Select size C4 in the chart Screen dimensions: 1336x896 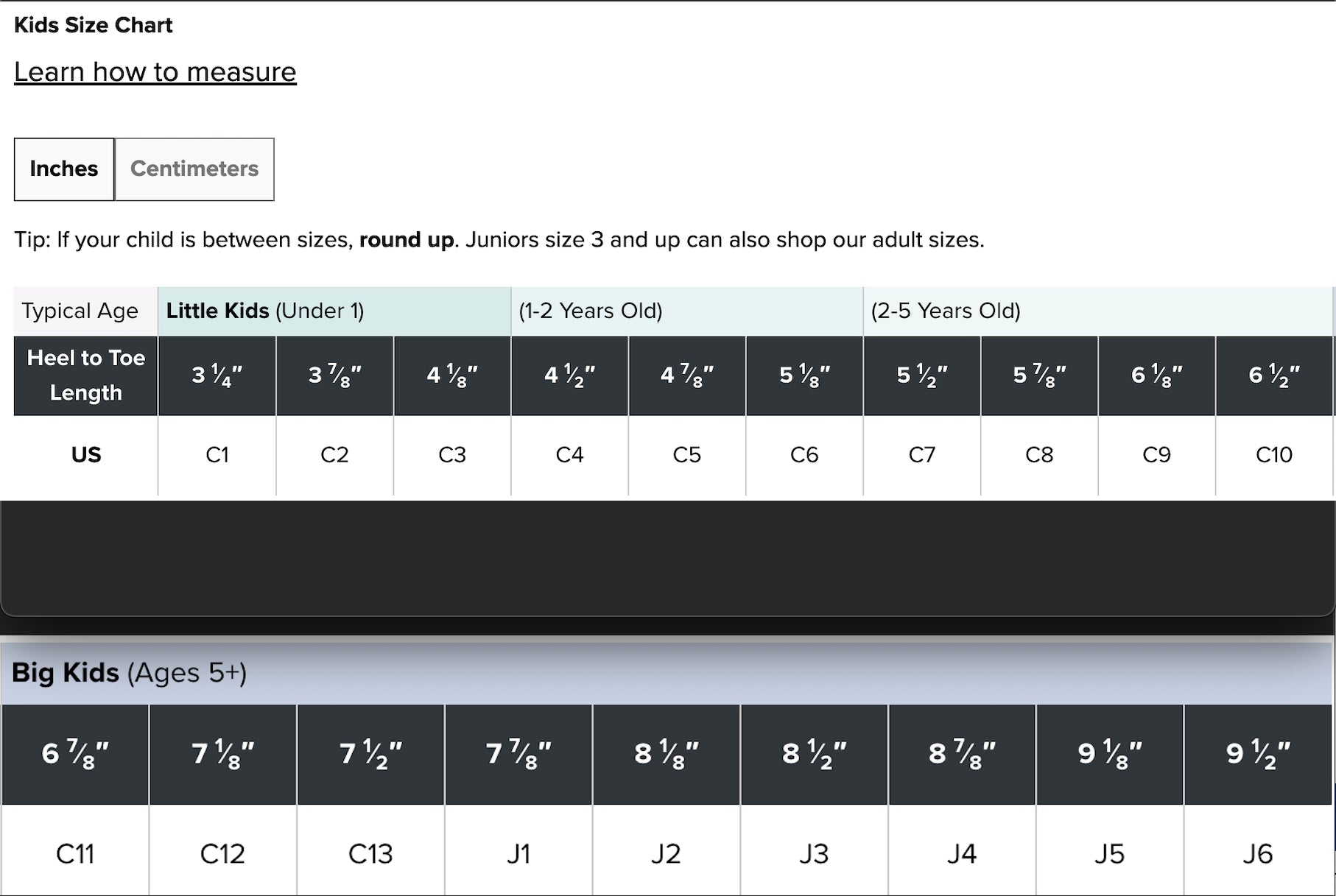tap(569, 455)
